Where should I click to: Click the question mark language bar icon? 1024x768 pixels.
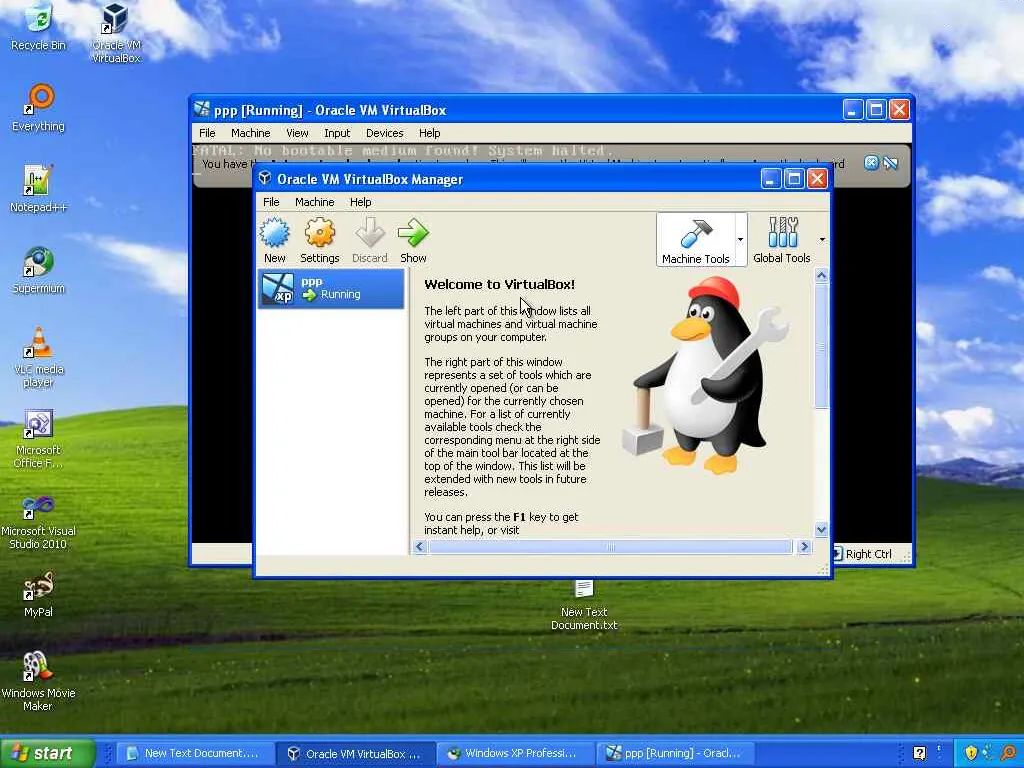920,754
